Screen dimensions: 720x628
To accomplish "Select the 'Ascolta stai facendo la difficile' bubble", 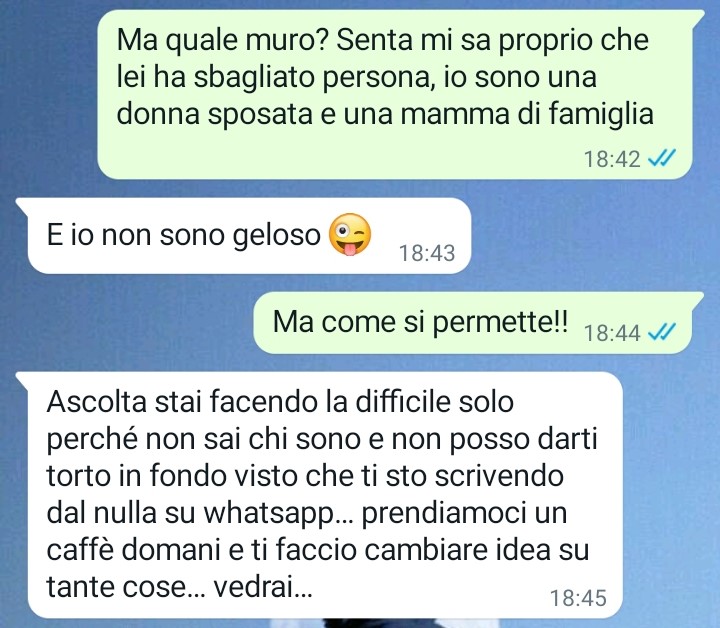I will point(320,495).
